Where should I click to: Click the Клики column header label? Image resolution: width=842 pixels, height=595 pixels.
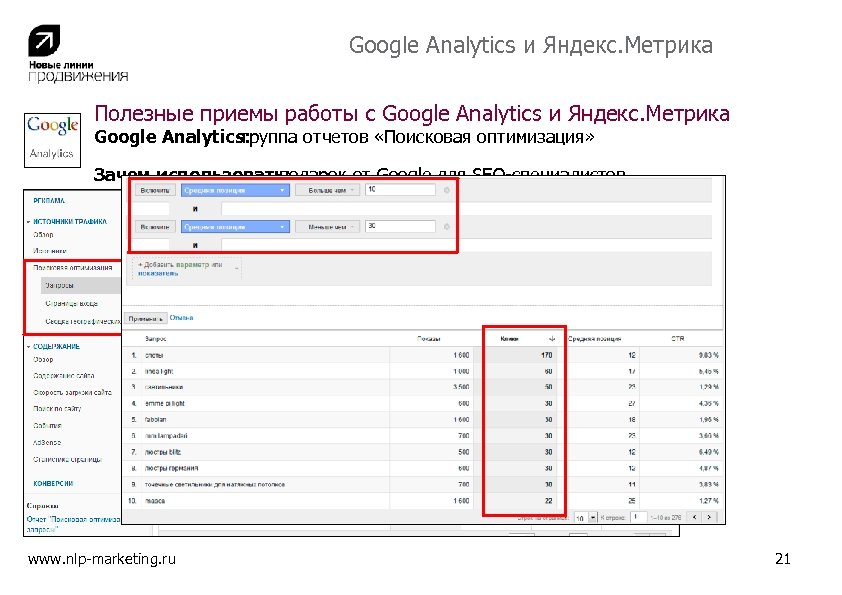click(x=509, y=339)
